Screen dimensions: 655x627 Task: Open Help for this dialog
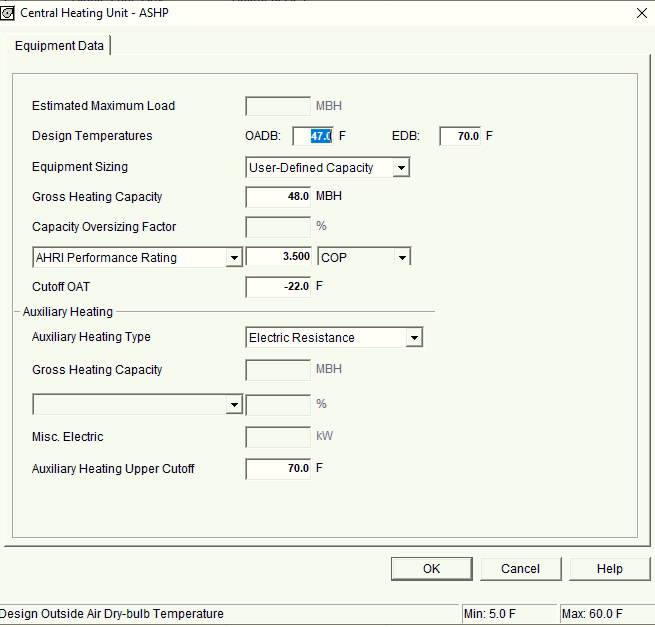coord(609,569)
